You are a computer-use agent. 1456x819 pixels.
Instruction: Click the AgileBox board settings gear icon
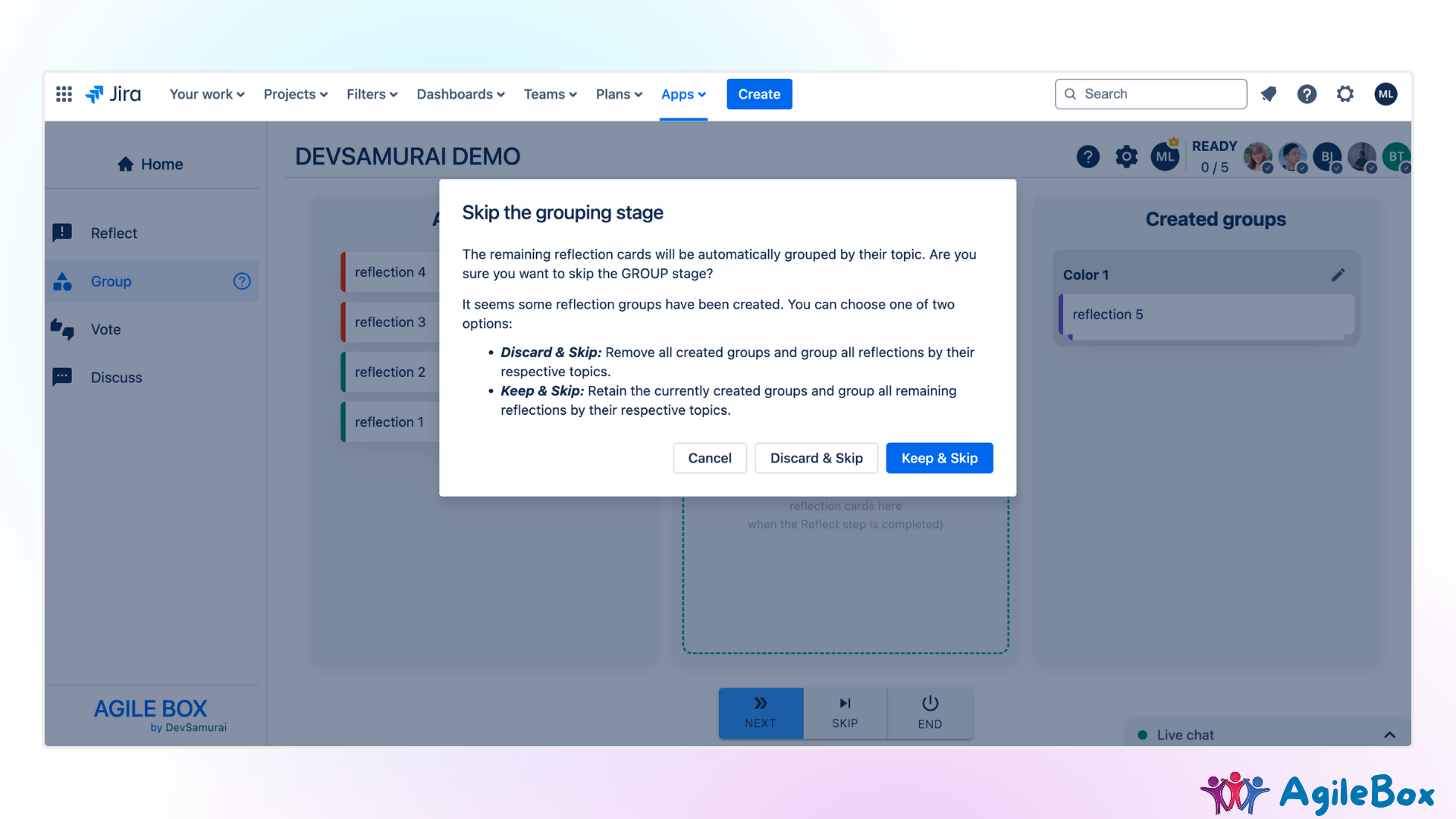[x=1126, y=157]
